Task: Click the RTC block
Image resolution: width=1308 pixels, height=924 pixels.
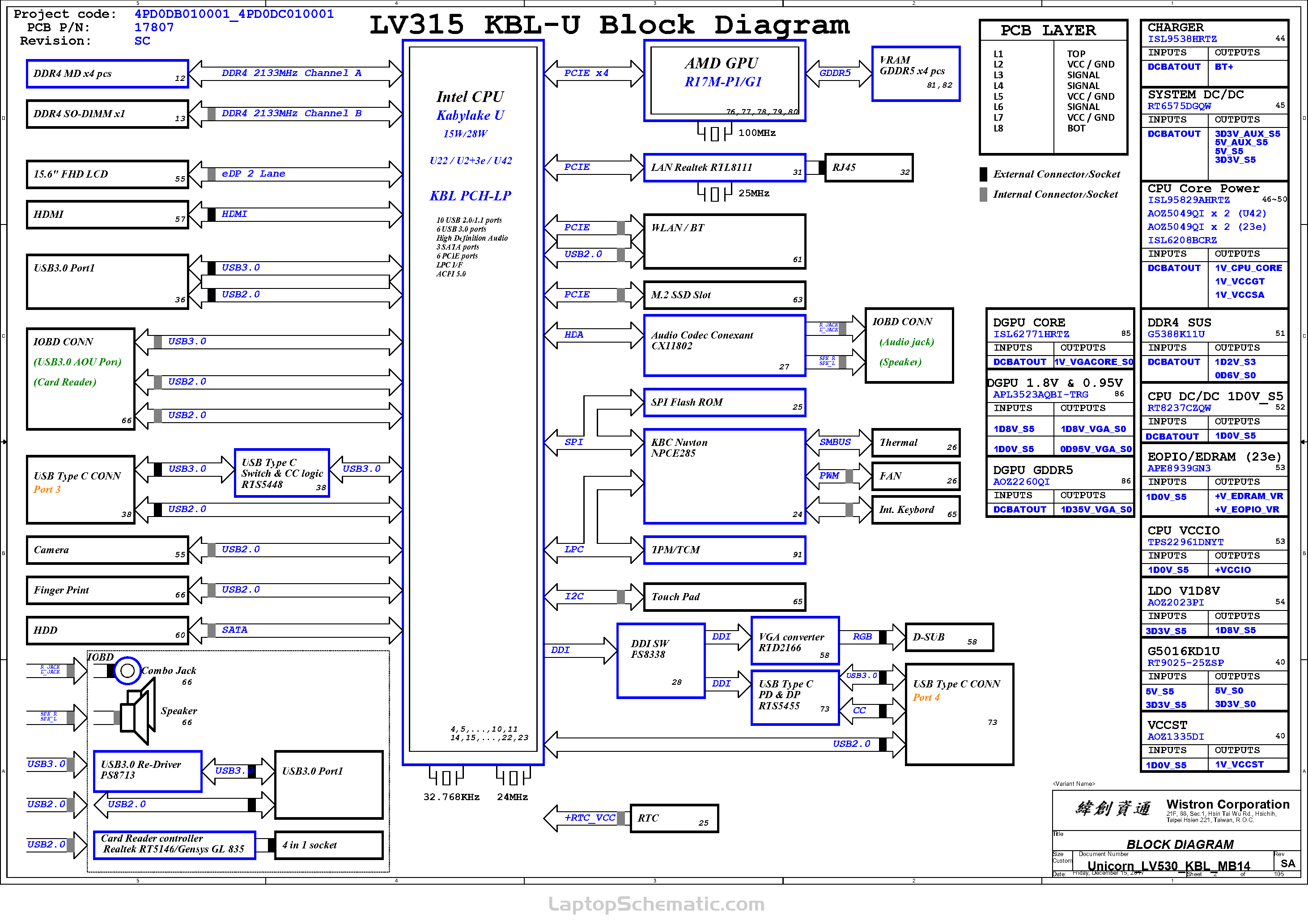Action: click(x=674, y=818)
